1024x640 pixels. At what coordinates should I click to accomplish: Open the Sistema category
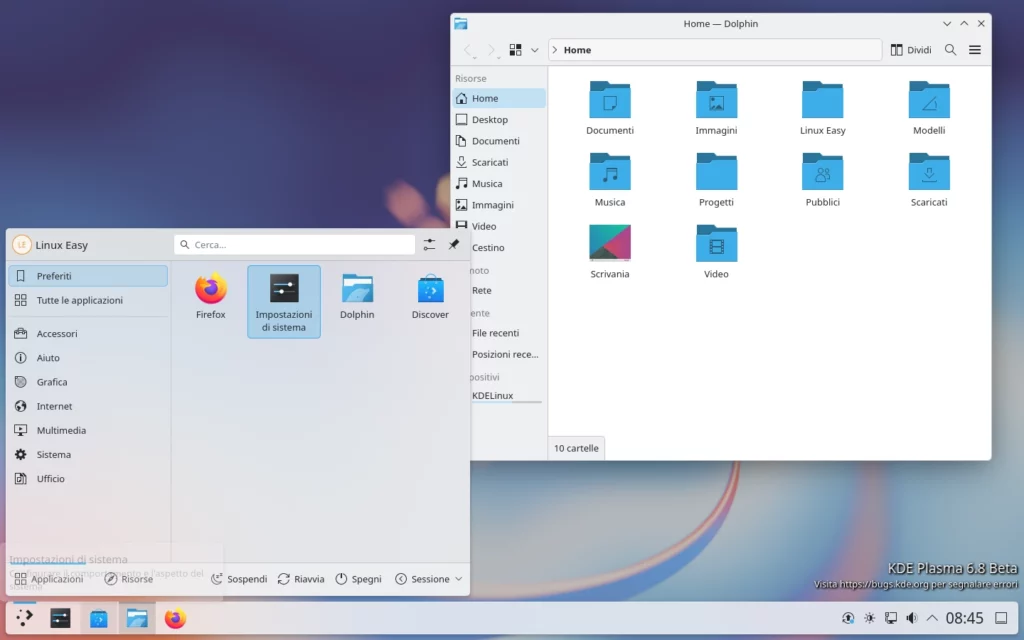tap(88, 454)
